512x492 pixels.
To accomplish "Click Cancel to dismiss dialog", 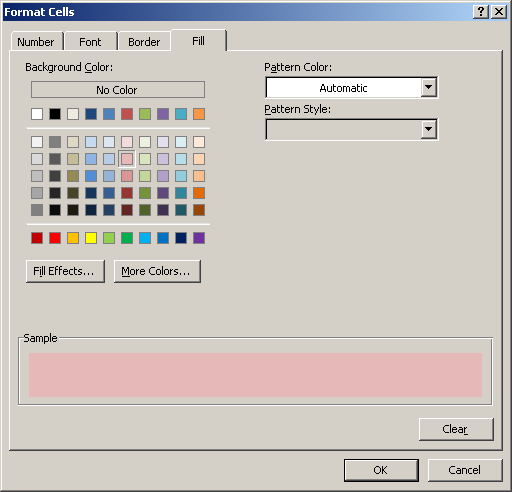I will pos(465,470).
